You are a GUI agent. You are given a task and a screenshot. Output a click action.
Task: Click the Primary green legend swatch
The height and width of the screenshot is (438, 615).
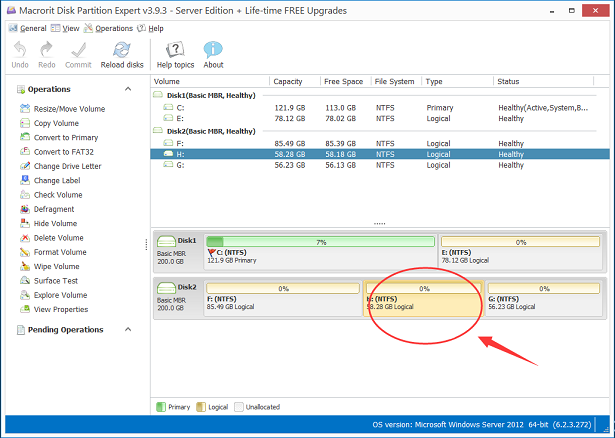161,407
